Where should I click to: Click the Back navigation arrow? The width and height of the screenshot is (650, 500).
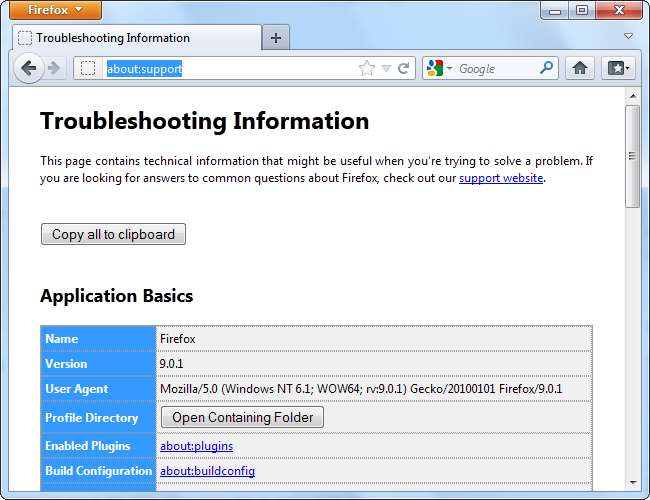click(x=29, y=68)
